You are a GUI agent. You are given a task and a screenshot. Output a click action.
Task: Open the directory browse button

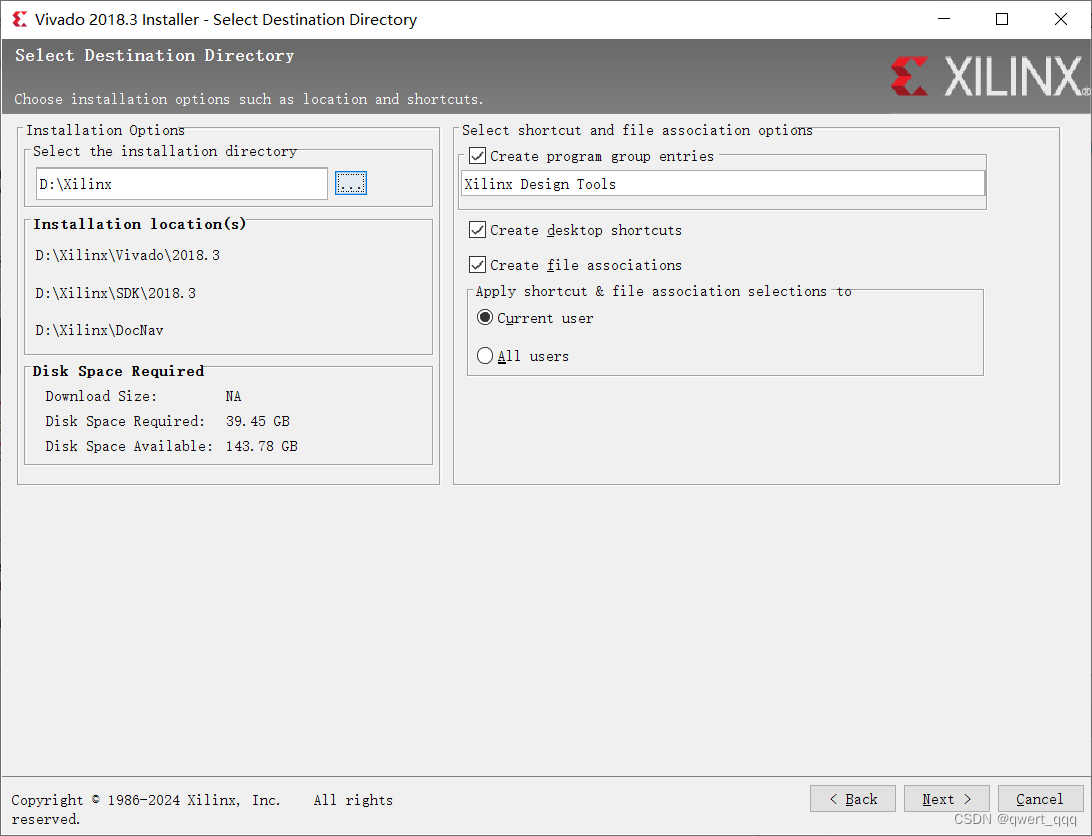tap(350, 183)
